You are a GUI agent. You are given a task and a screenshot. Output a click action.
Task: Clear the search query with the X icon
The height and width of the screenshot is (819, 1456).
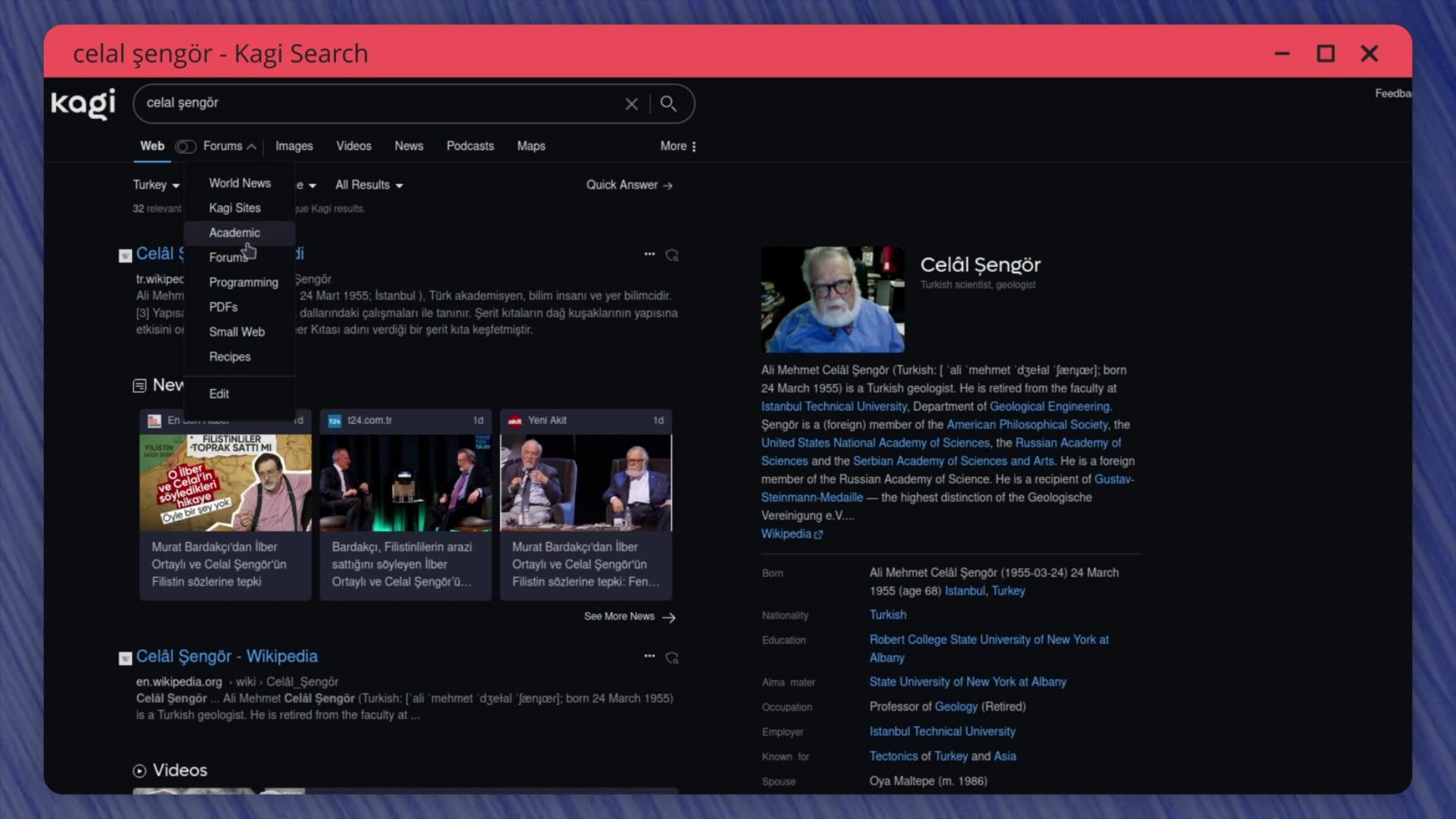click(631, 104)
